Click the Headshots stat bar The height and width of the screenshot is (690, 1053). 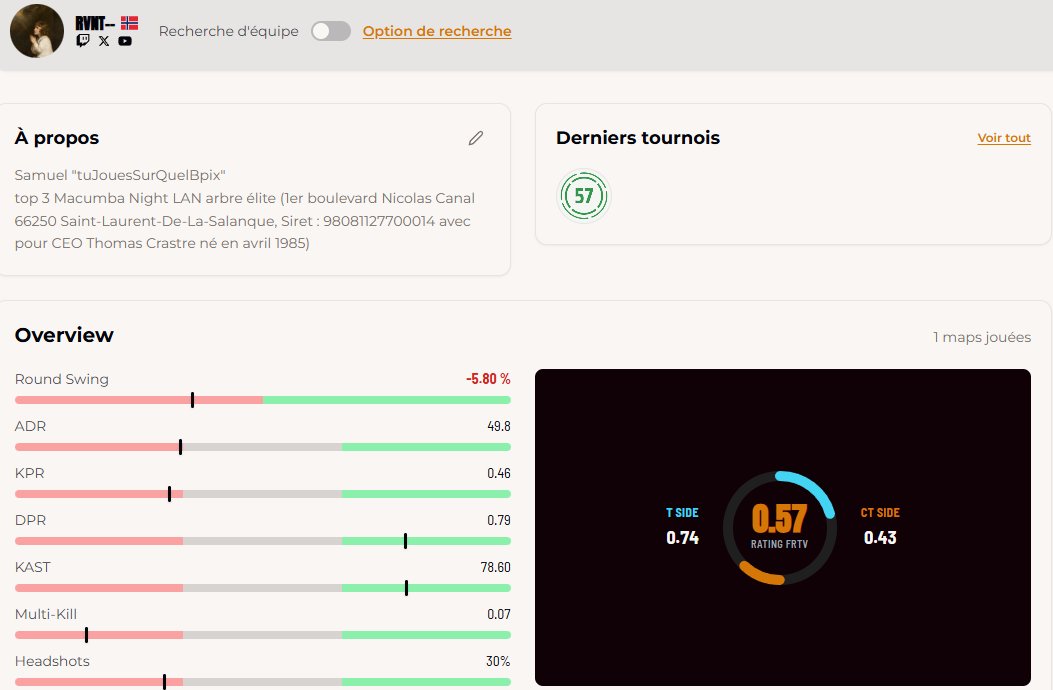tap(263, 682)
